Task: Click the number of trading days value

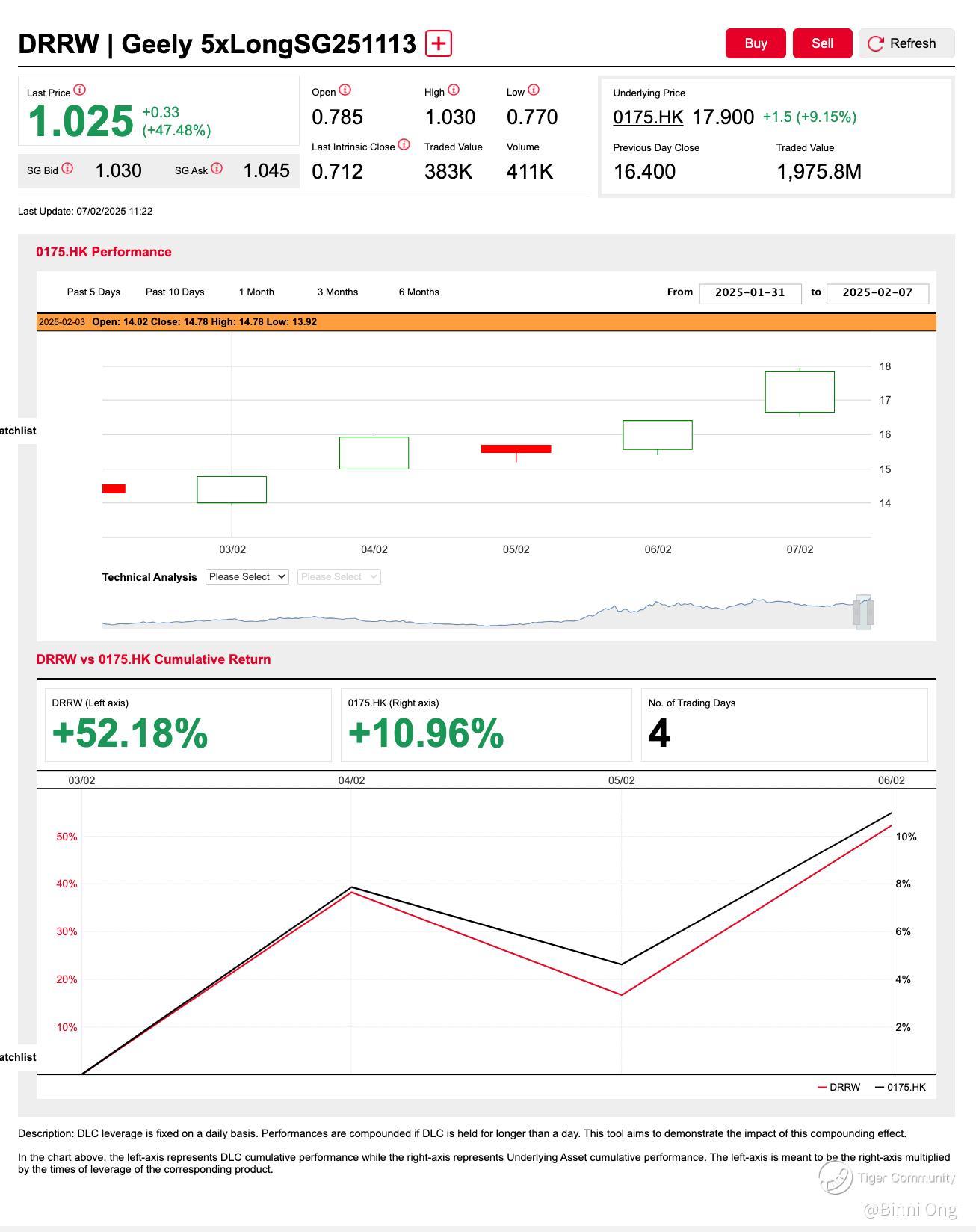Action: 659,733
